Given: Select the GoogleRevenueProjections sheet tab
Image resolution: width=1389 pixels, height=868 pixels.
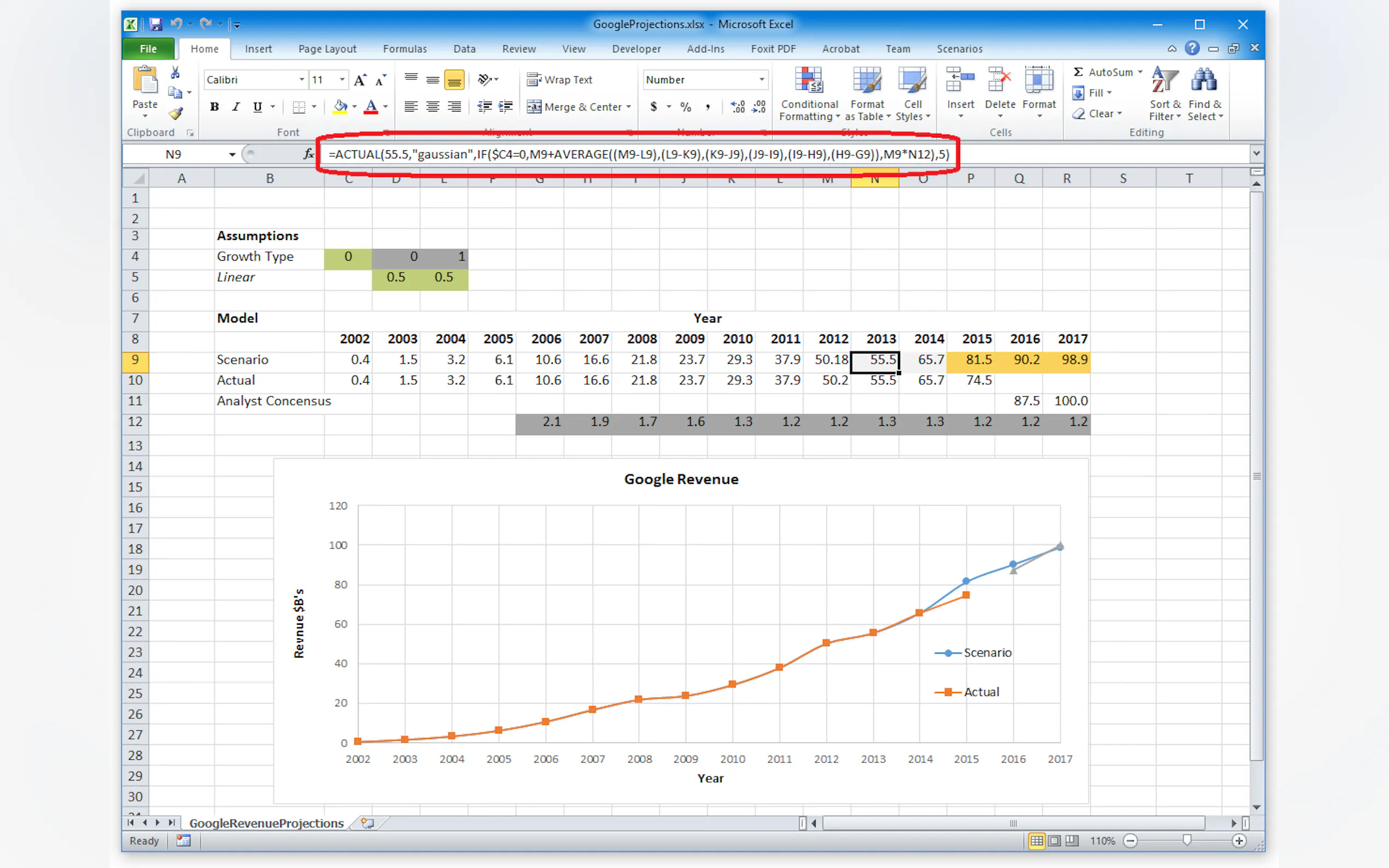Looking at the screenshot, I should tap(266, 823).
